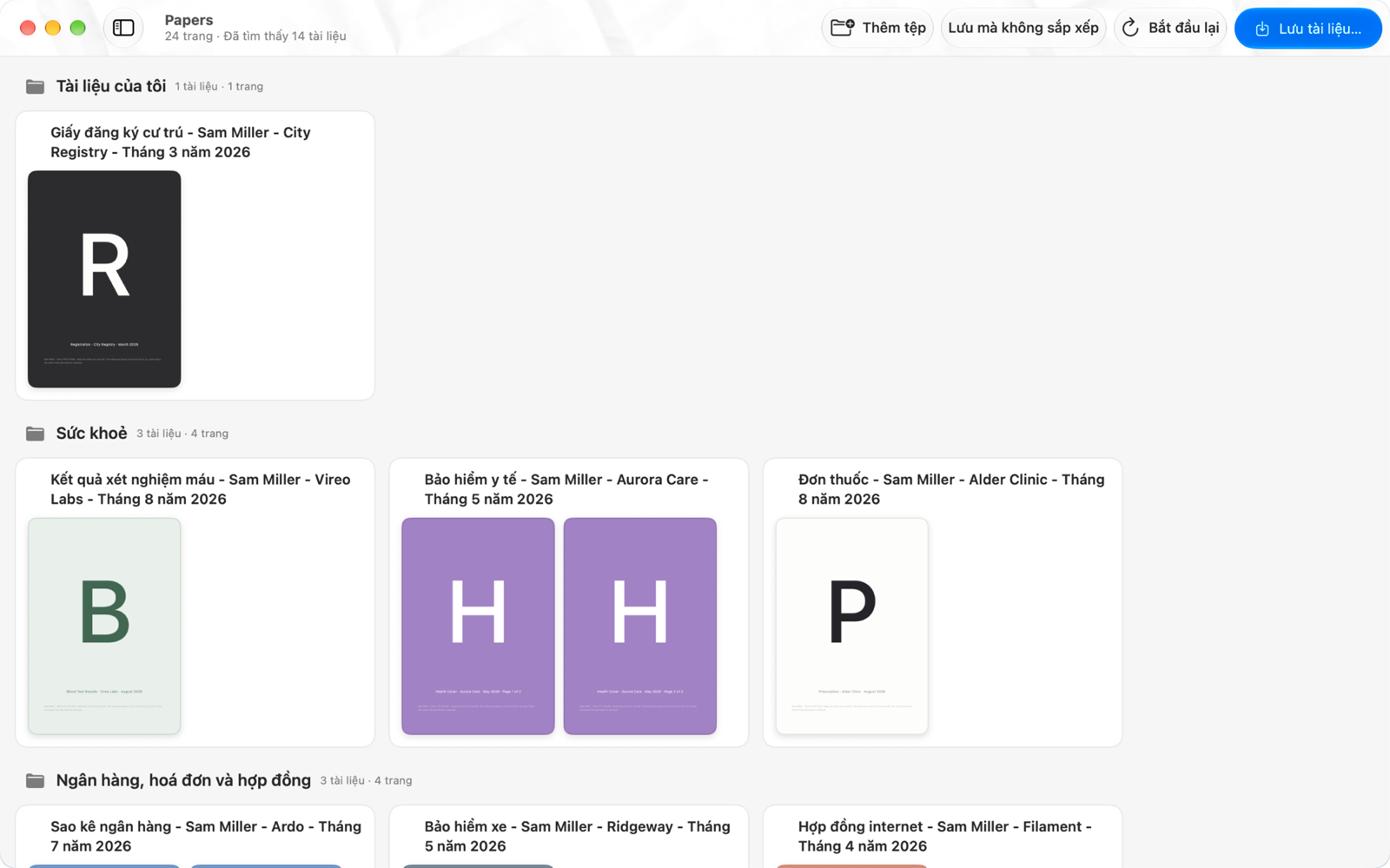Click count beside Ngân hàng, hoá đơn và hợp đồng
Viewport: 1390px width, 868px height.
366,781
